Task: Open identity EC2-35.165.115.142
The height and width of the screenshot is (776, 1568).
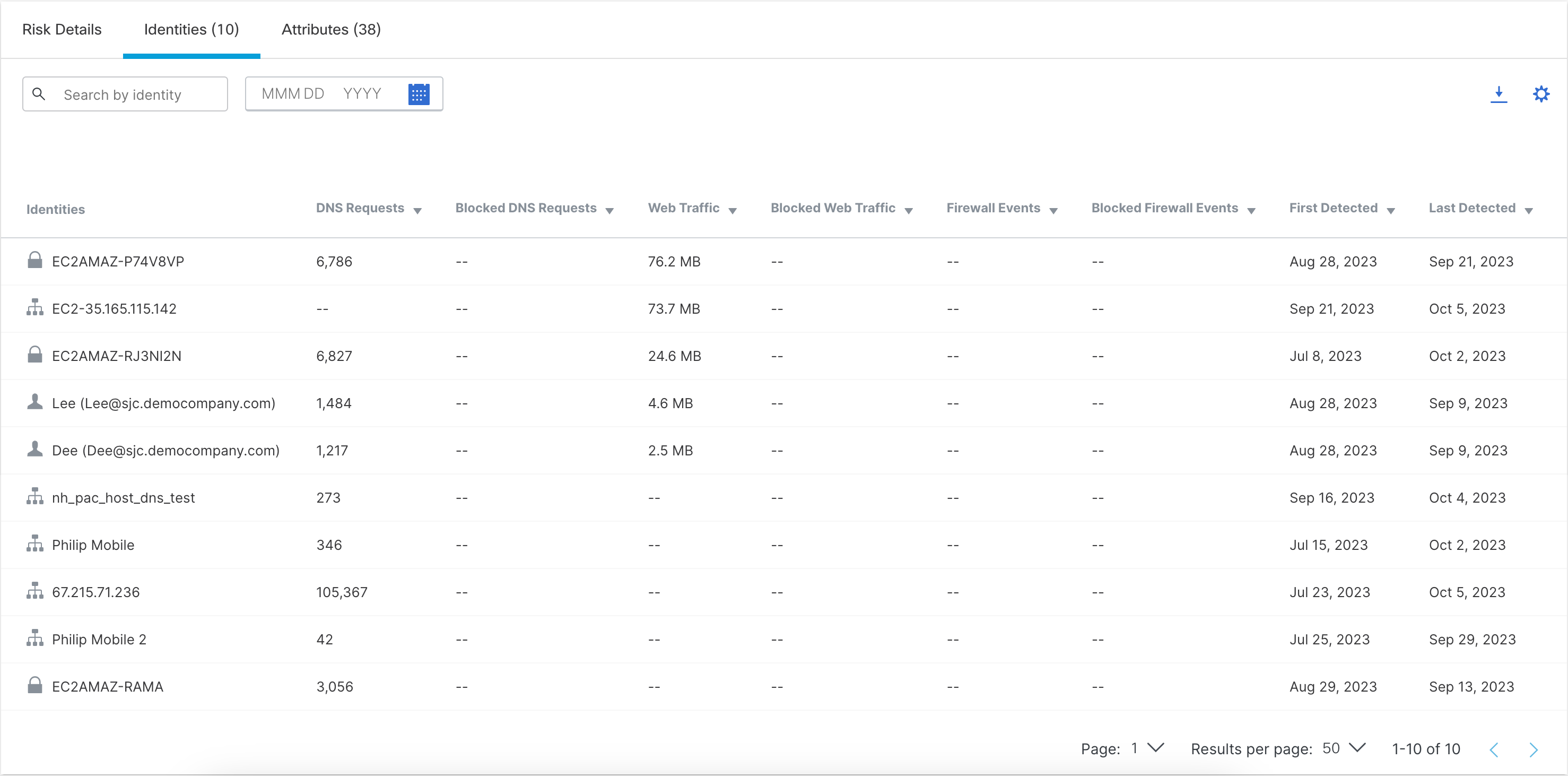Action: click(x=115, y=309)
